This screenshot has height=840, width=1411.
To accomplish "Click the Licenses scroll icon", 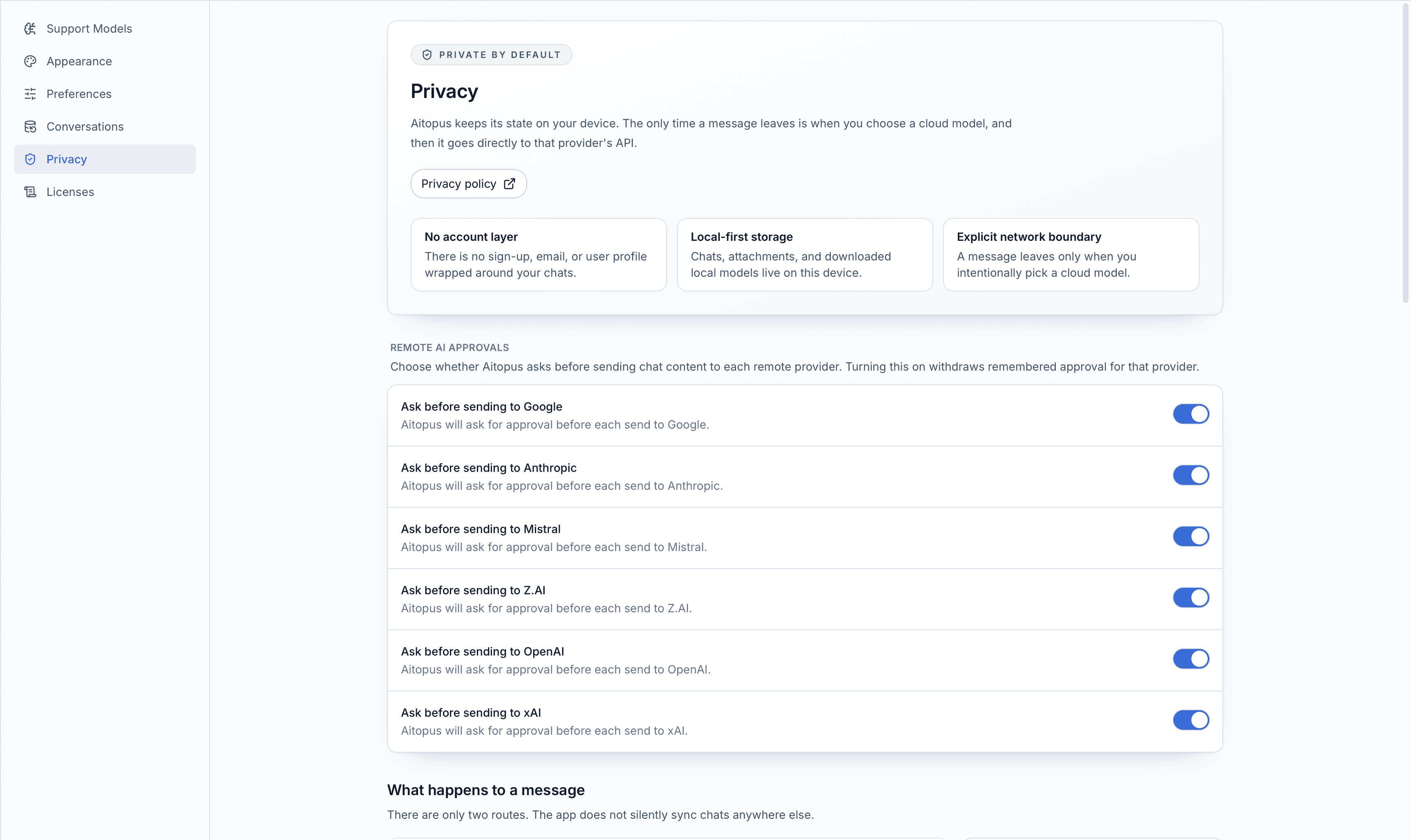I will coord(30,192).
